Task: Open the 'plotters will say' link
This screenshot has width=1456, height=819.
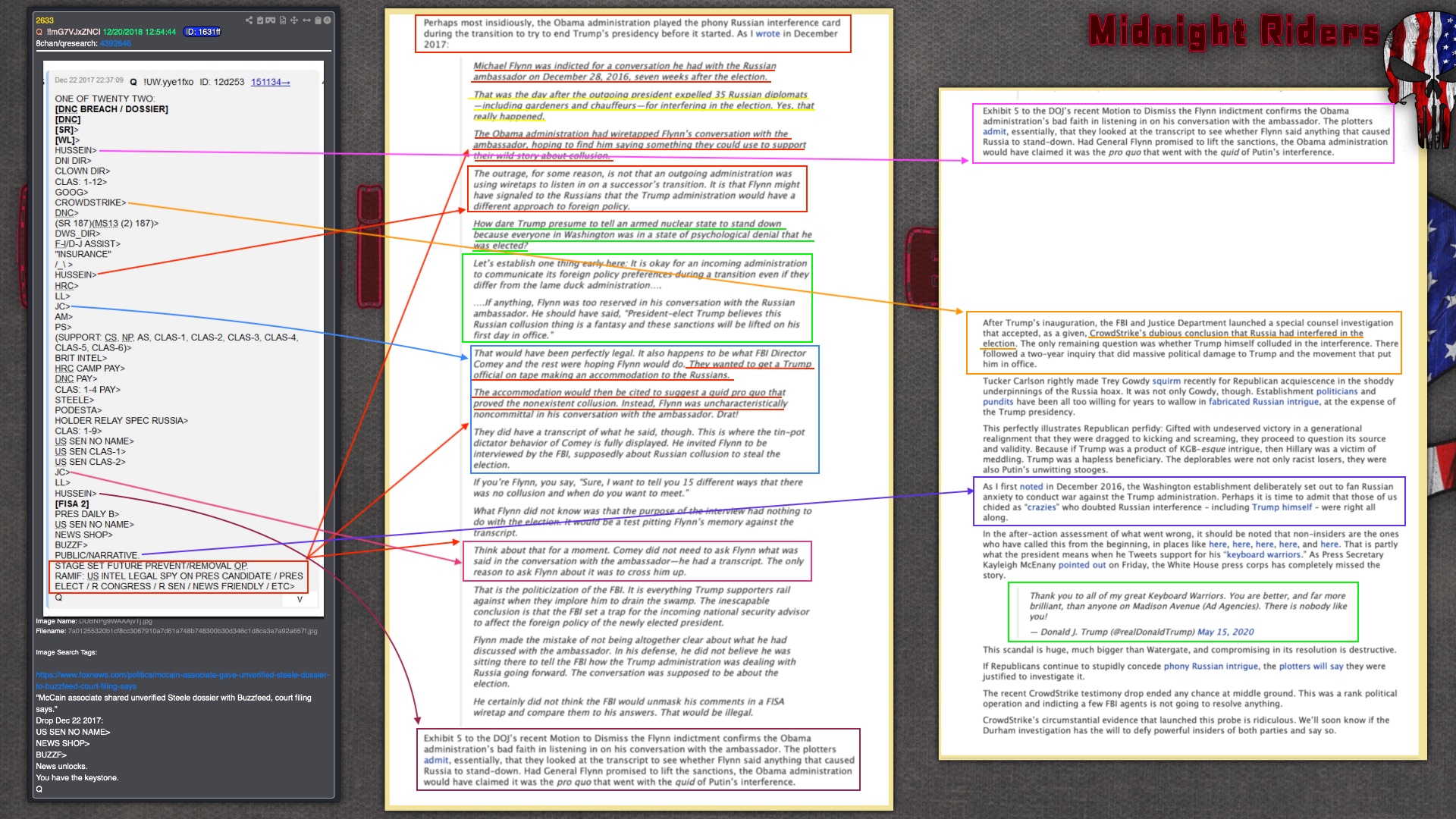Action: point(1311,666)
